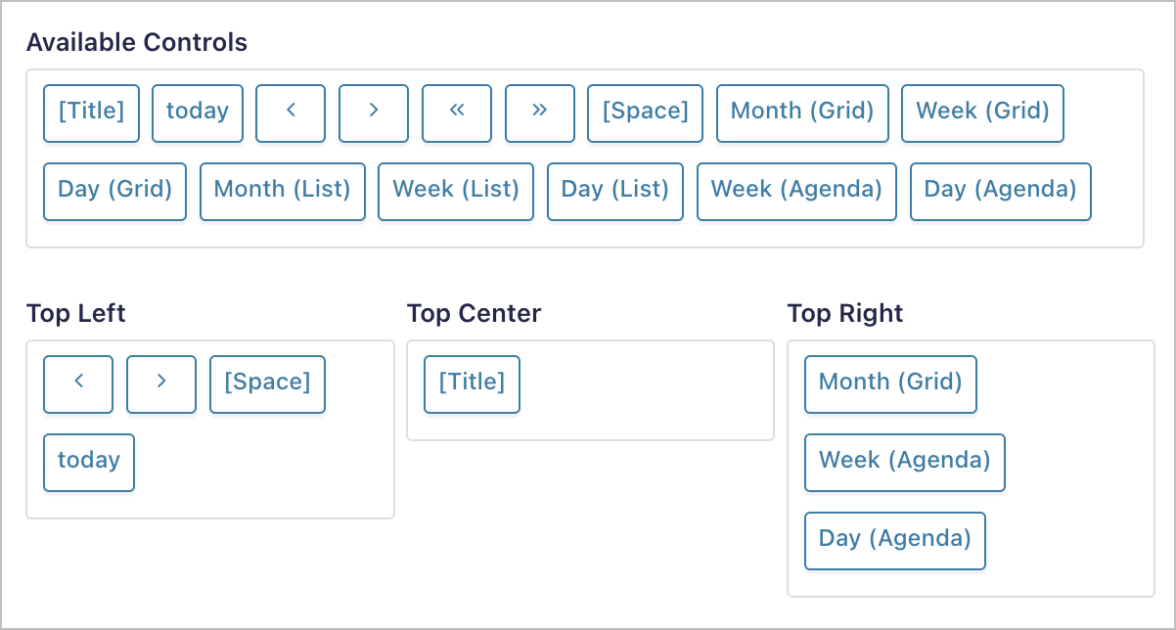This screenshot has height=630, width=1176.
Task: Choose Week (Agenda) in Available Controls
Action: (796, 191)
